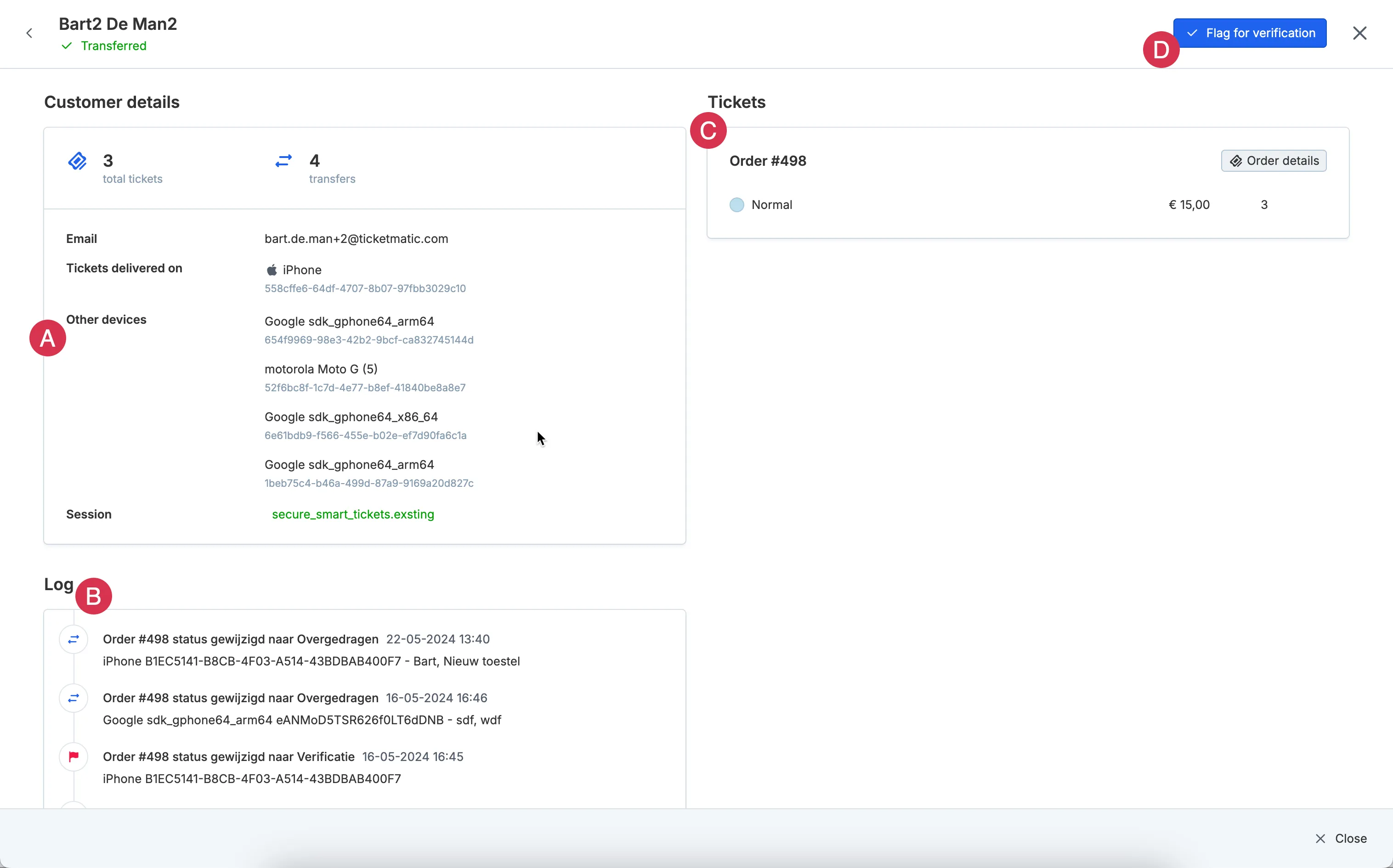
Task: Click the checkmark icon in Flag for verification
Action: pos(1192,33)
